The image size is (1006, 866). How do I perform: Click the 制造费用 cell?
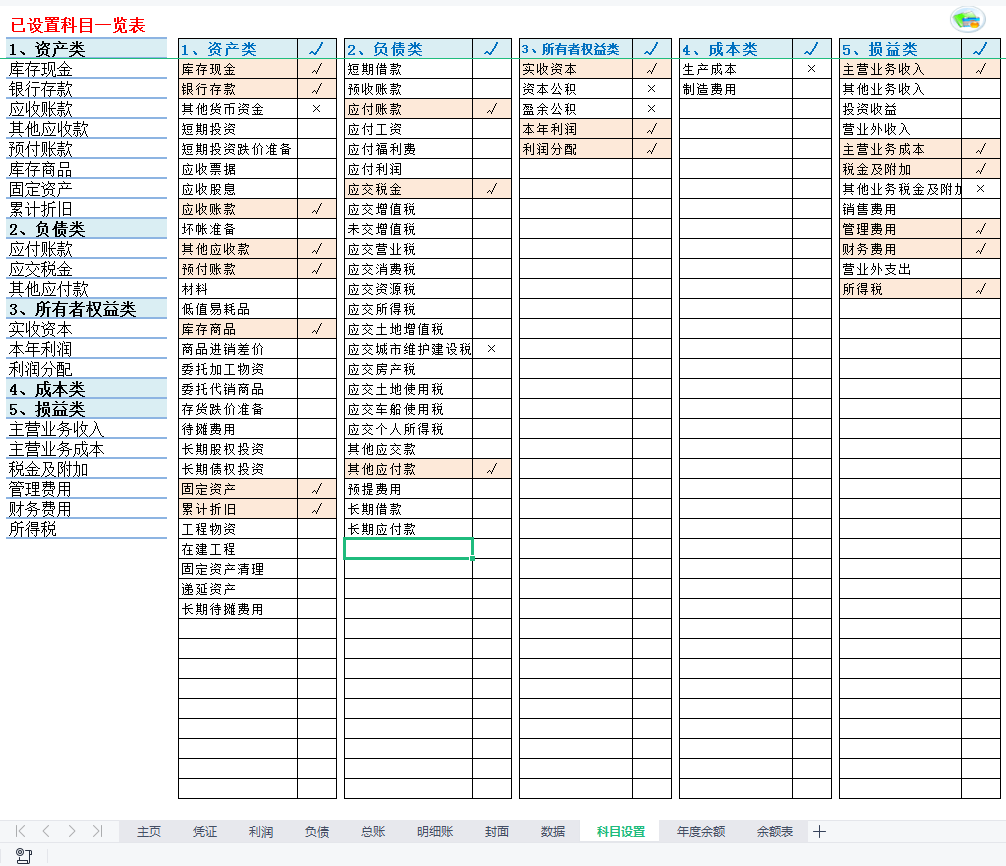click(x=736, y=89)
